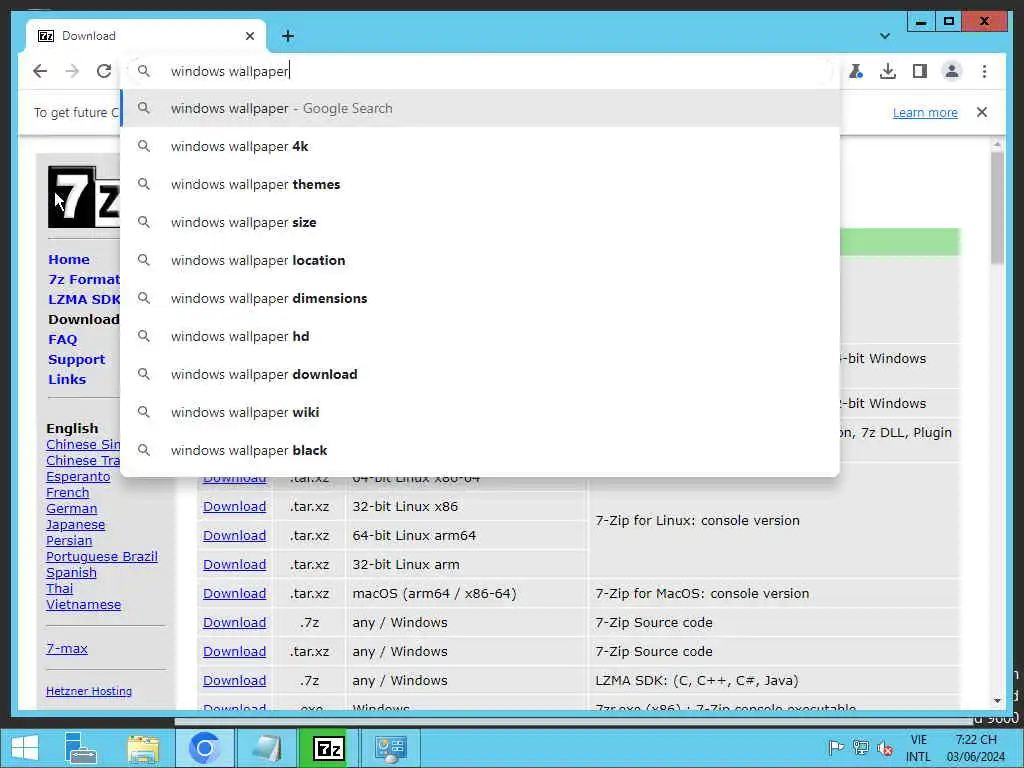The width and height of the screenshot is (1024, 768).
Task: Select suggestion 'windows wallpaper size'
Action: point(480,222)
